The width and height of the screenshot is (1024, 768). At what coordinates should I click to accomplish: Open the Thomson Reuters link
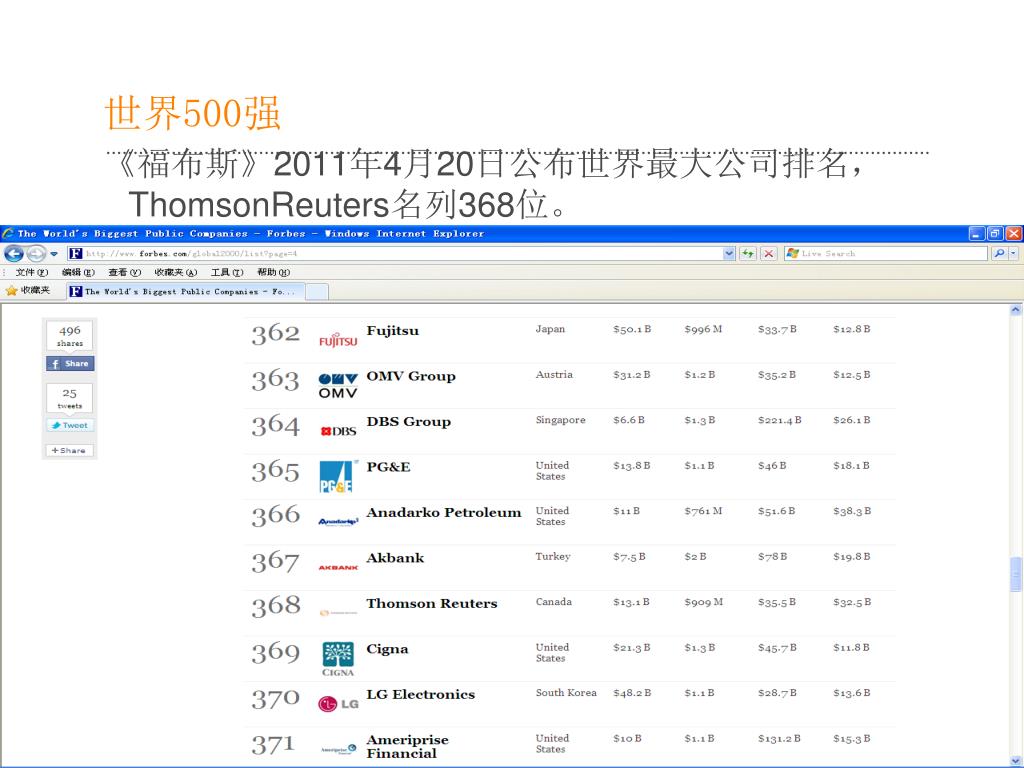pyautogui.click(x=432, y=603)
